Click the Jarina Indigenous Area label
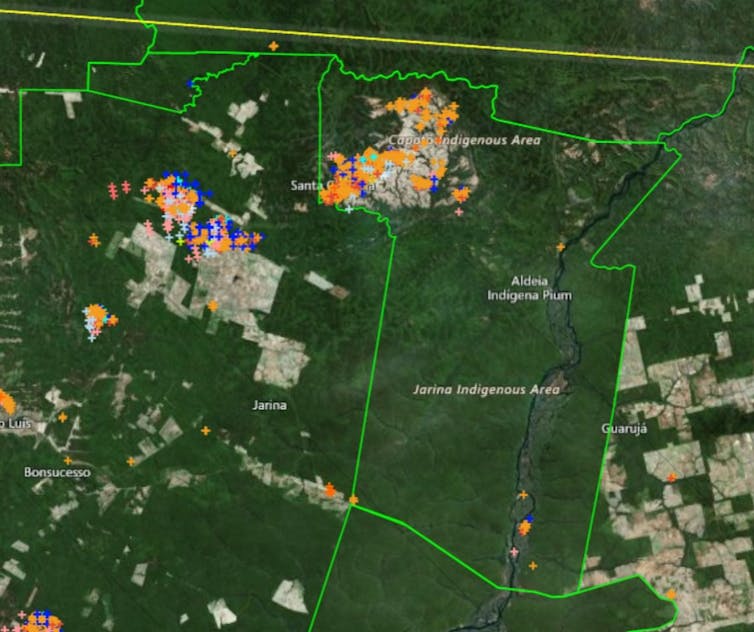 point(487,389)
